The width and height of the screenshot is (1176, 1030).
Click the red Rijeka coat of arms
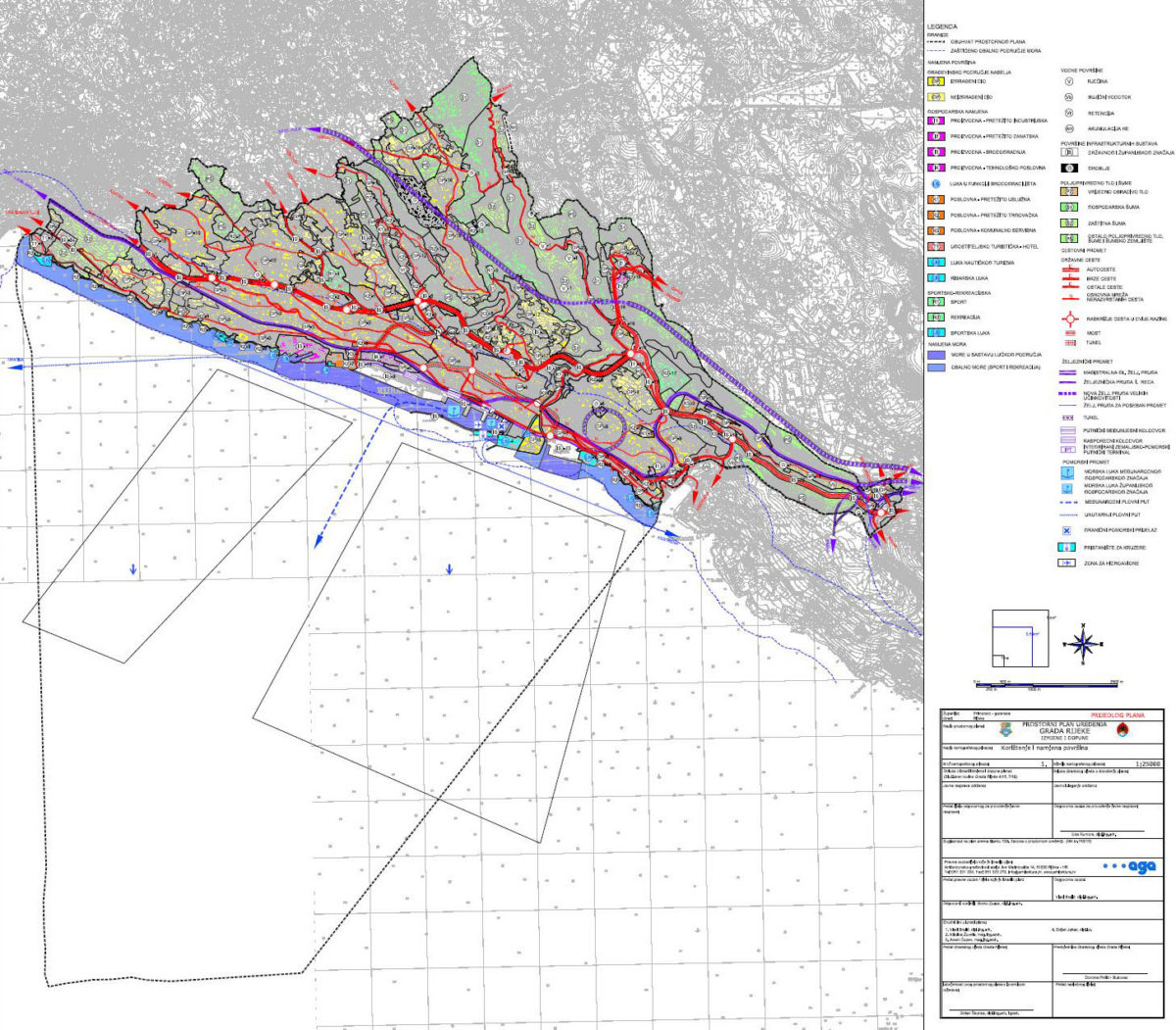tap(1123, 730)
